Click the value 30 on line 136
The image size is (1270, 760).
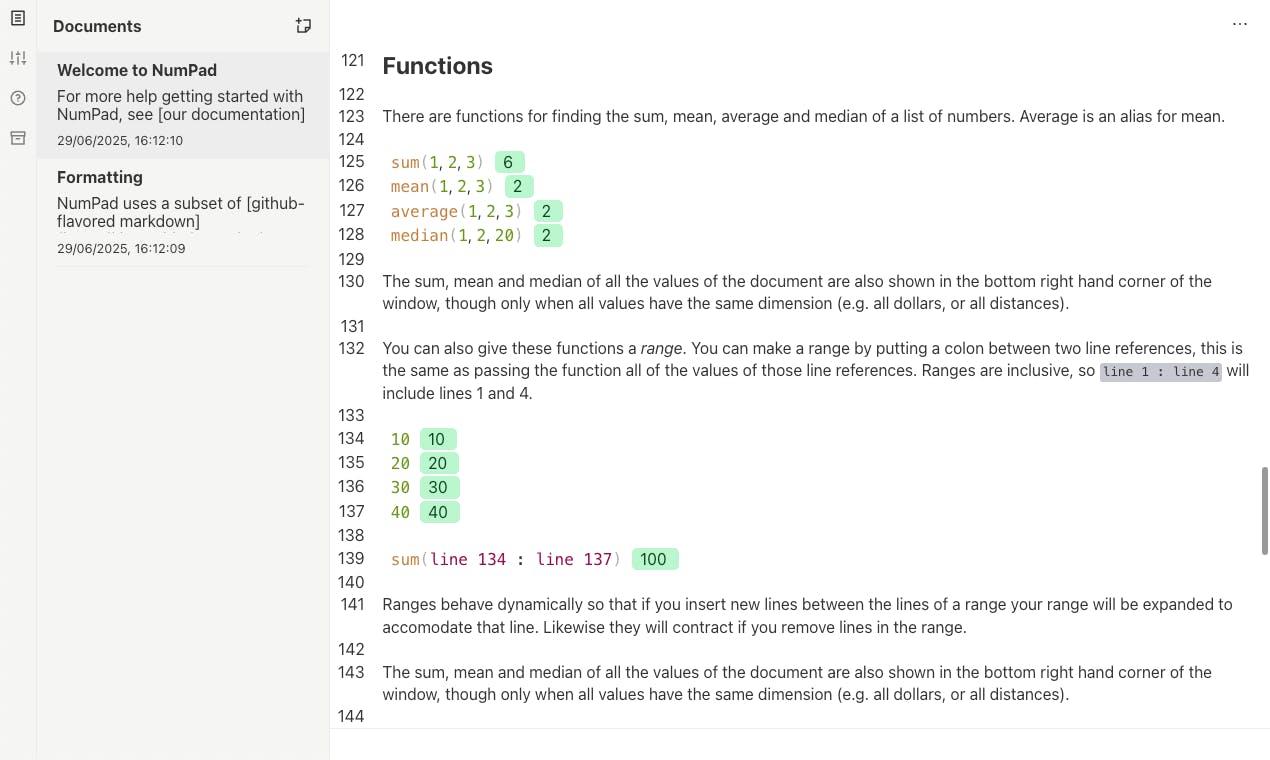pyautogui.click(x=400, y=487)
